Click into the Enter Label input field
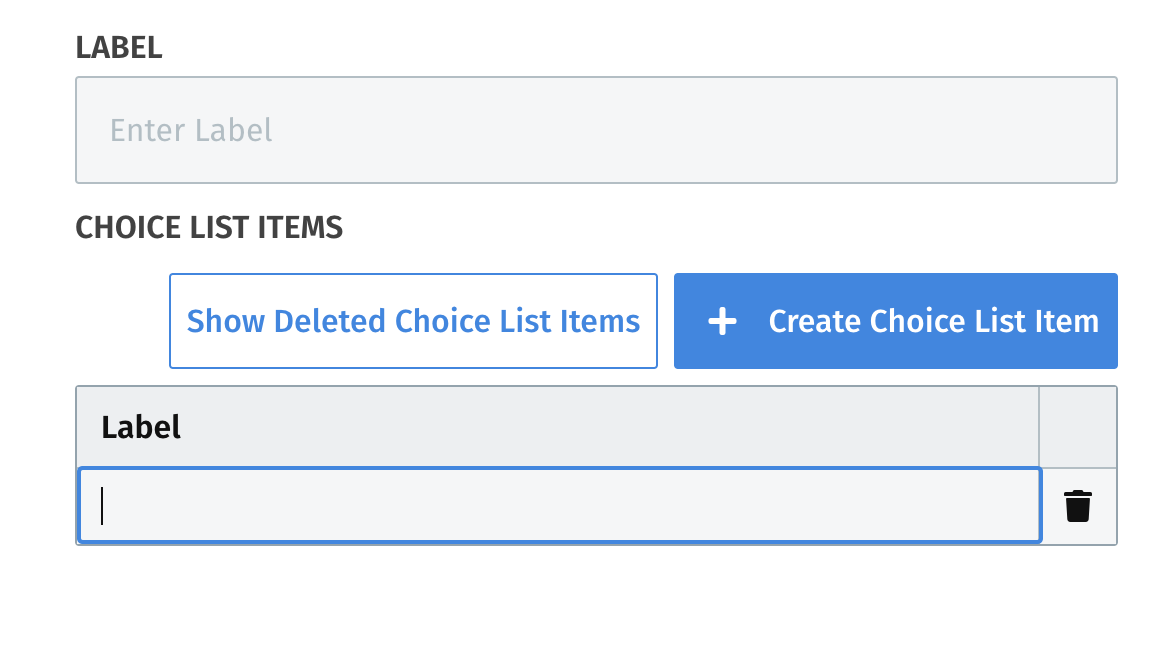This screenshot has width=1154, height=670. tap(596, 130)
